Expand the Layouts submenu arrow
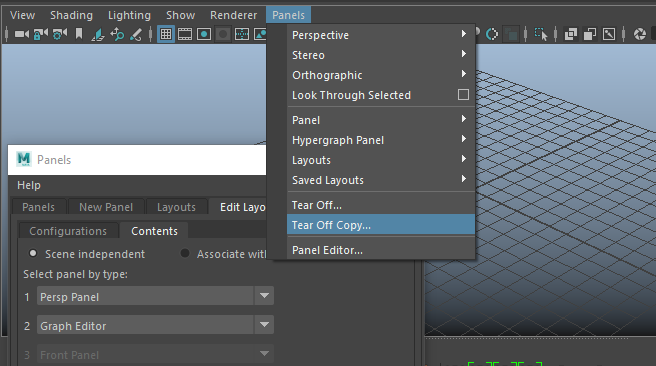Viewport: 656px width, 366px height. coord(464,159)
